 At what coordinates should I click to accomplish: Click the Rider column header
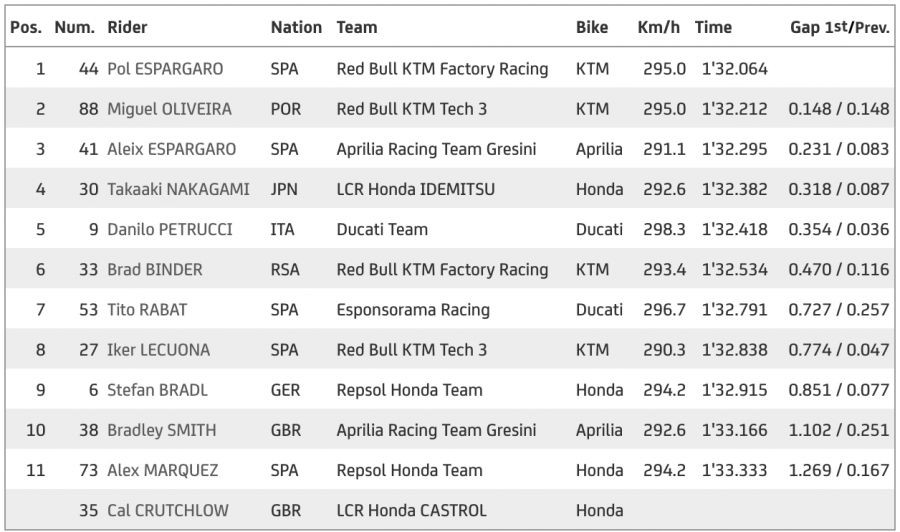click(x=127, y=28)
